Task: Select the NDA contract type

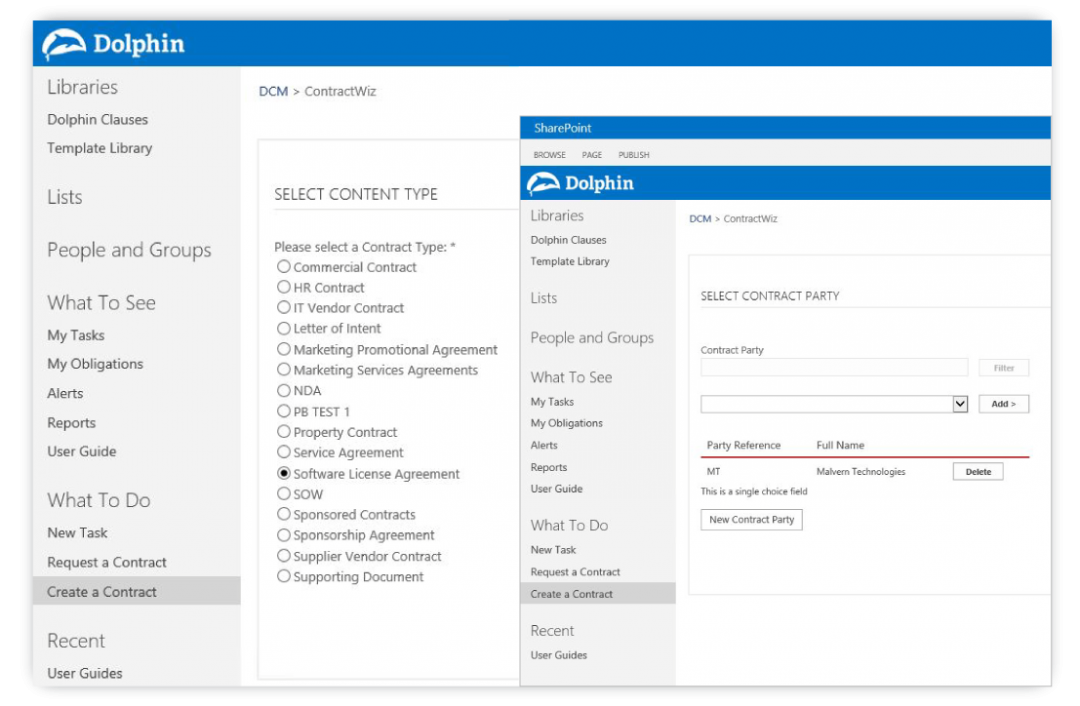Action: (x=283, y=391)
